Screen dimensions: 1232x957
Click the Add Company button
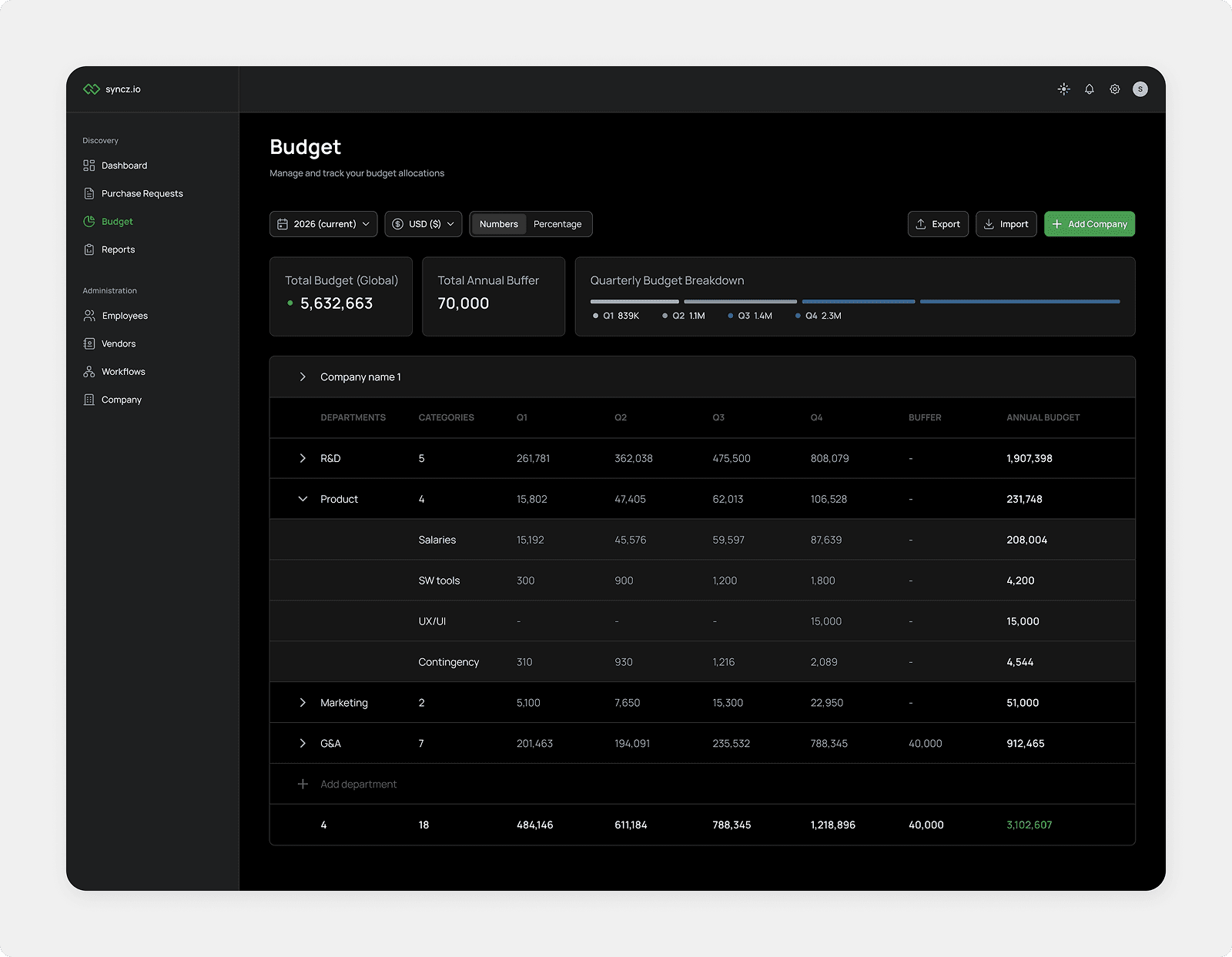1089,224
